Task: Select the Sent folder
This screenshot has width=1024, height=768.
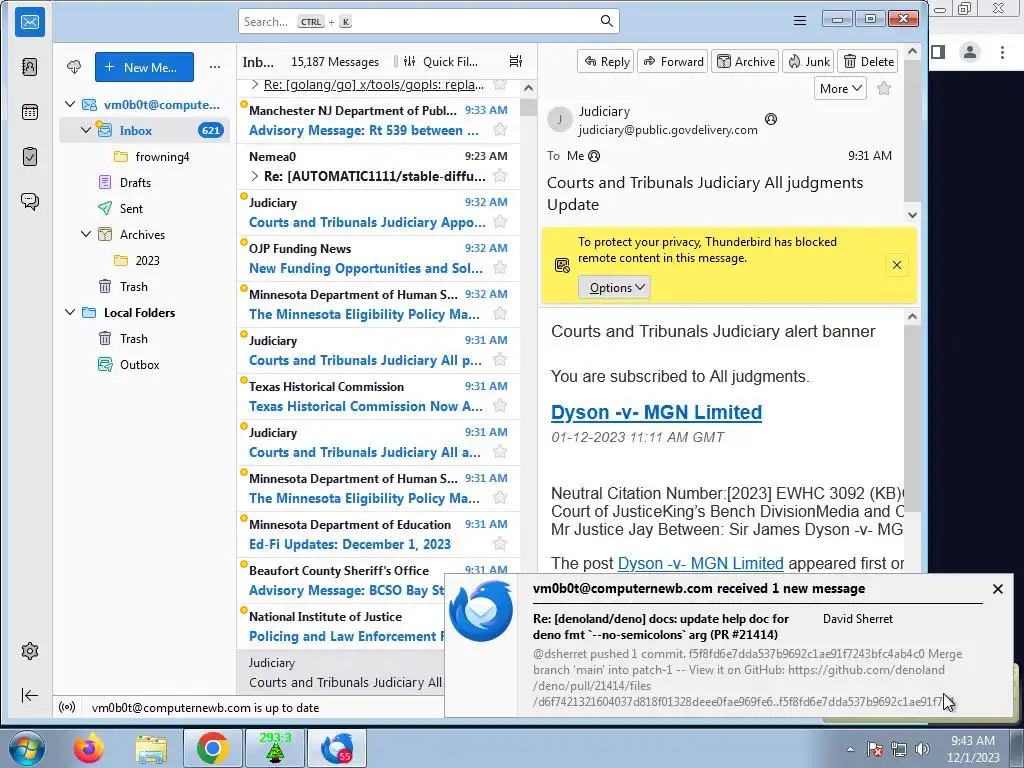Action: (144, 208)
